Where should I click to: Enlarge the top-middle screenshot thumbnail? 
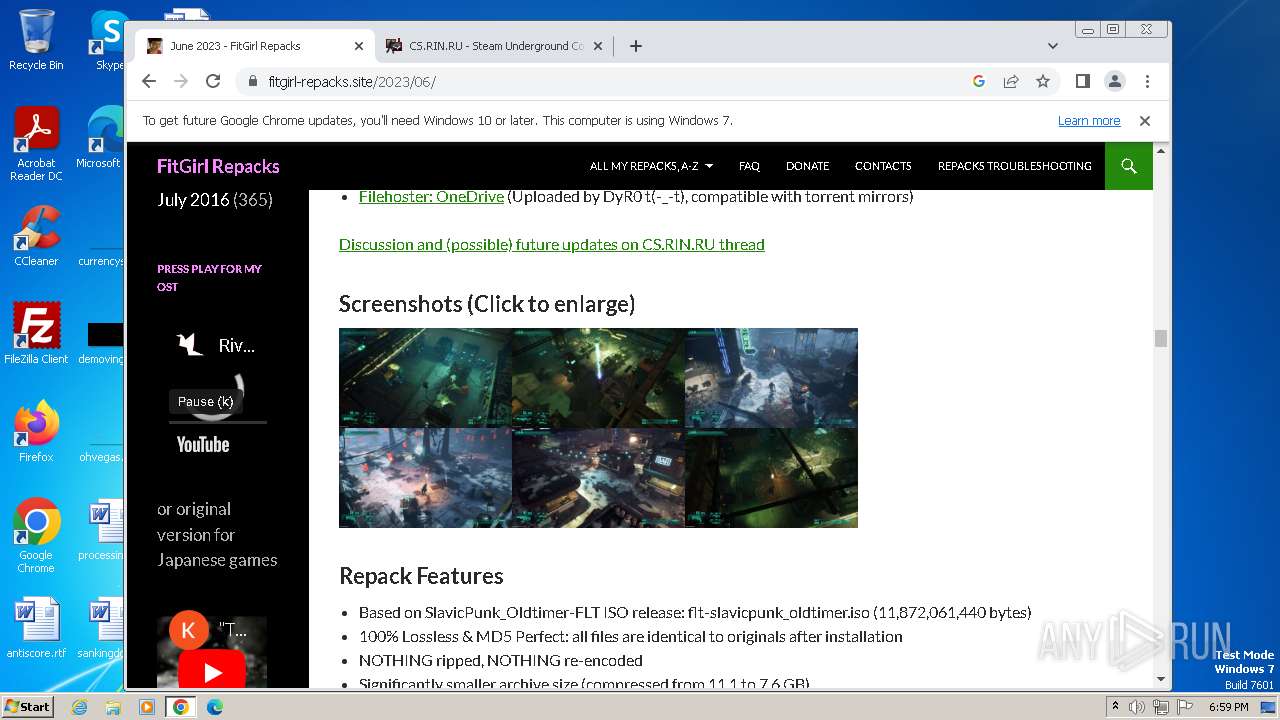coord(598,378)
